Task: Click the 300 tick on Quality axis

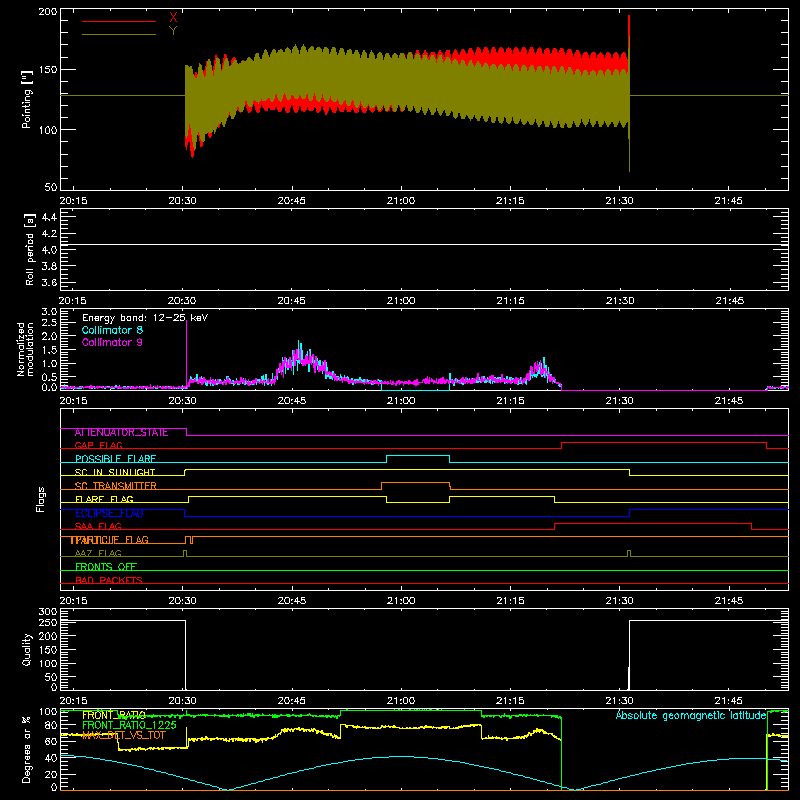Action: coord(47,612)
